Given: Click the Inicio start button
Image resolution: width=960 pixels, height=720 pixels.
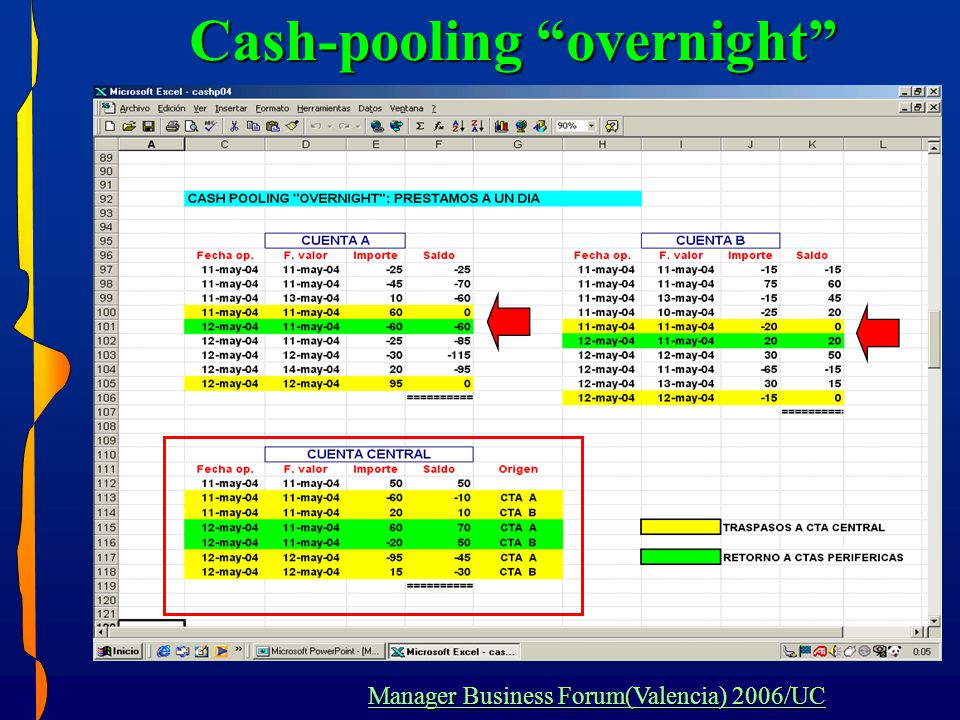Looking at the screenshot, I should (x=120, y=651).
